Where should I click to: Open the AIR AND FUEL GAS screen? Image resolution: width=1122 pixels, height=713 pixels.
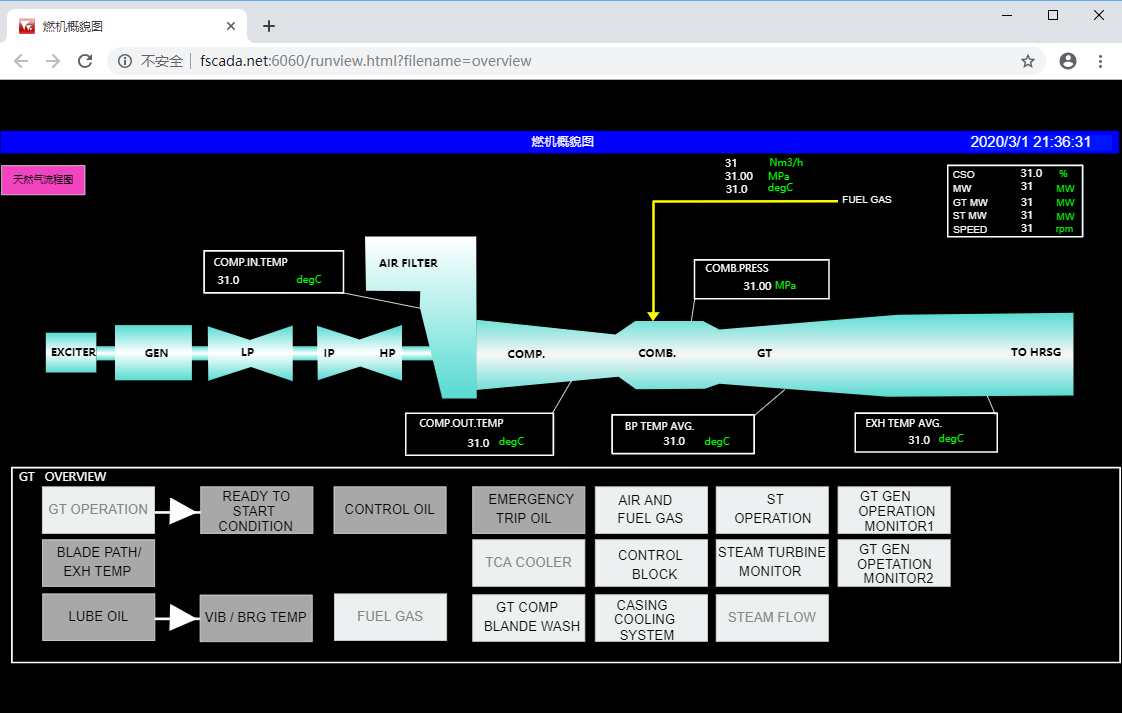pyautogui.click(x=650, y=510)
